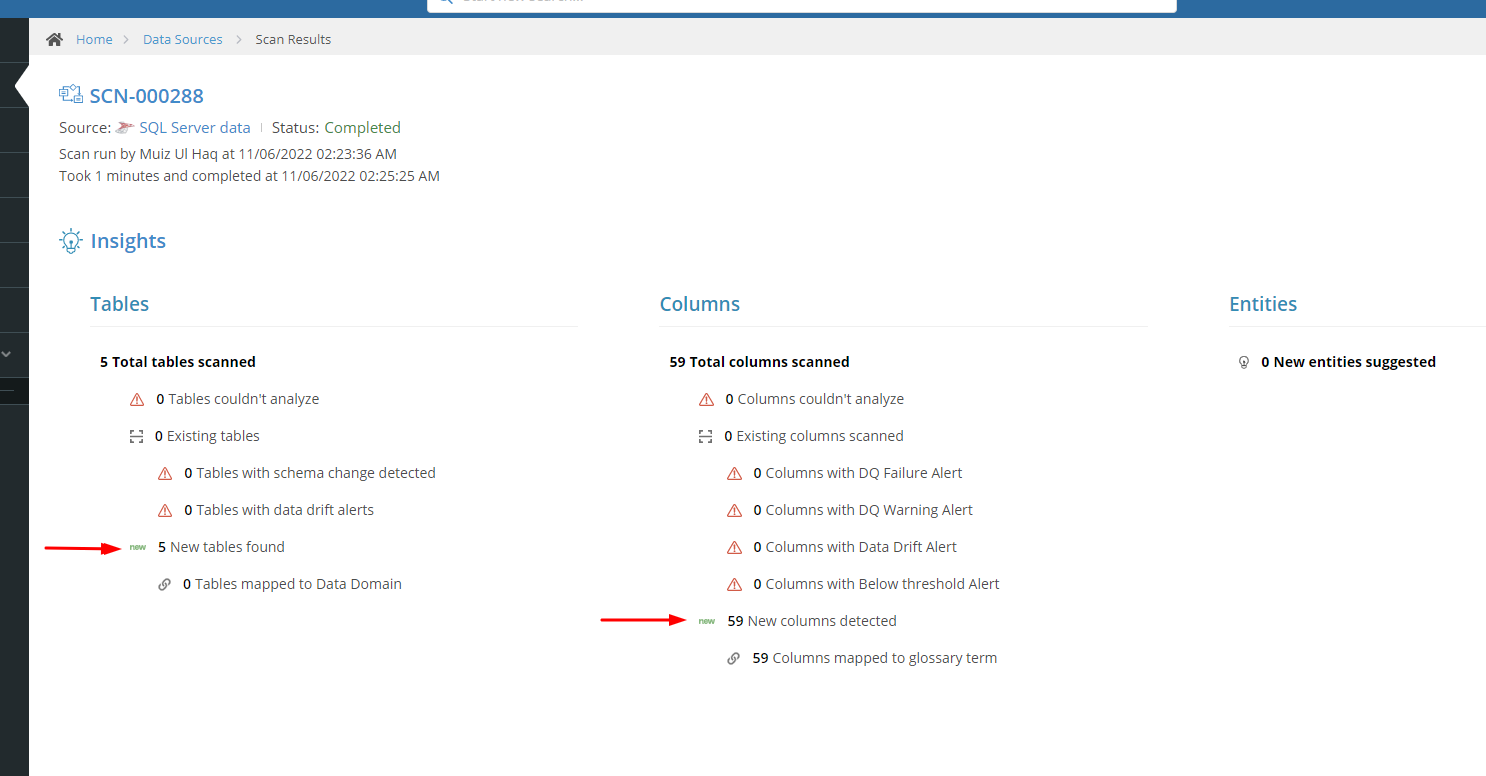
Task: Click warning icon for Data Drift Alert columns
Action: [x=734, y=547]
